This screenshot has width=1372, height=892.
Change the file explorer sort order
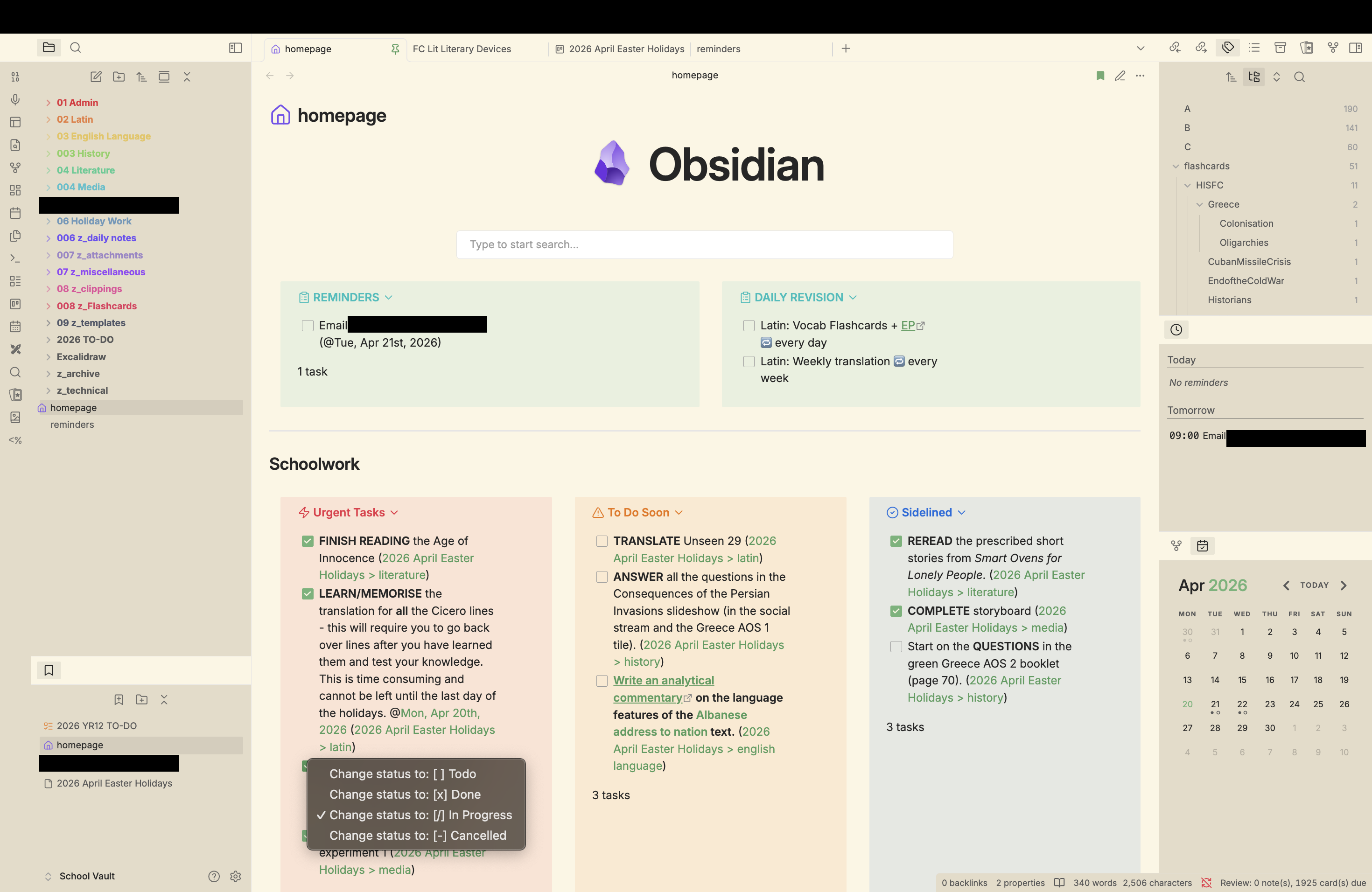coord(141,77)
